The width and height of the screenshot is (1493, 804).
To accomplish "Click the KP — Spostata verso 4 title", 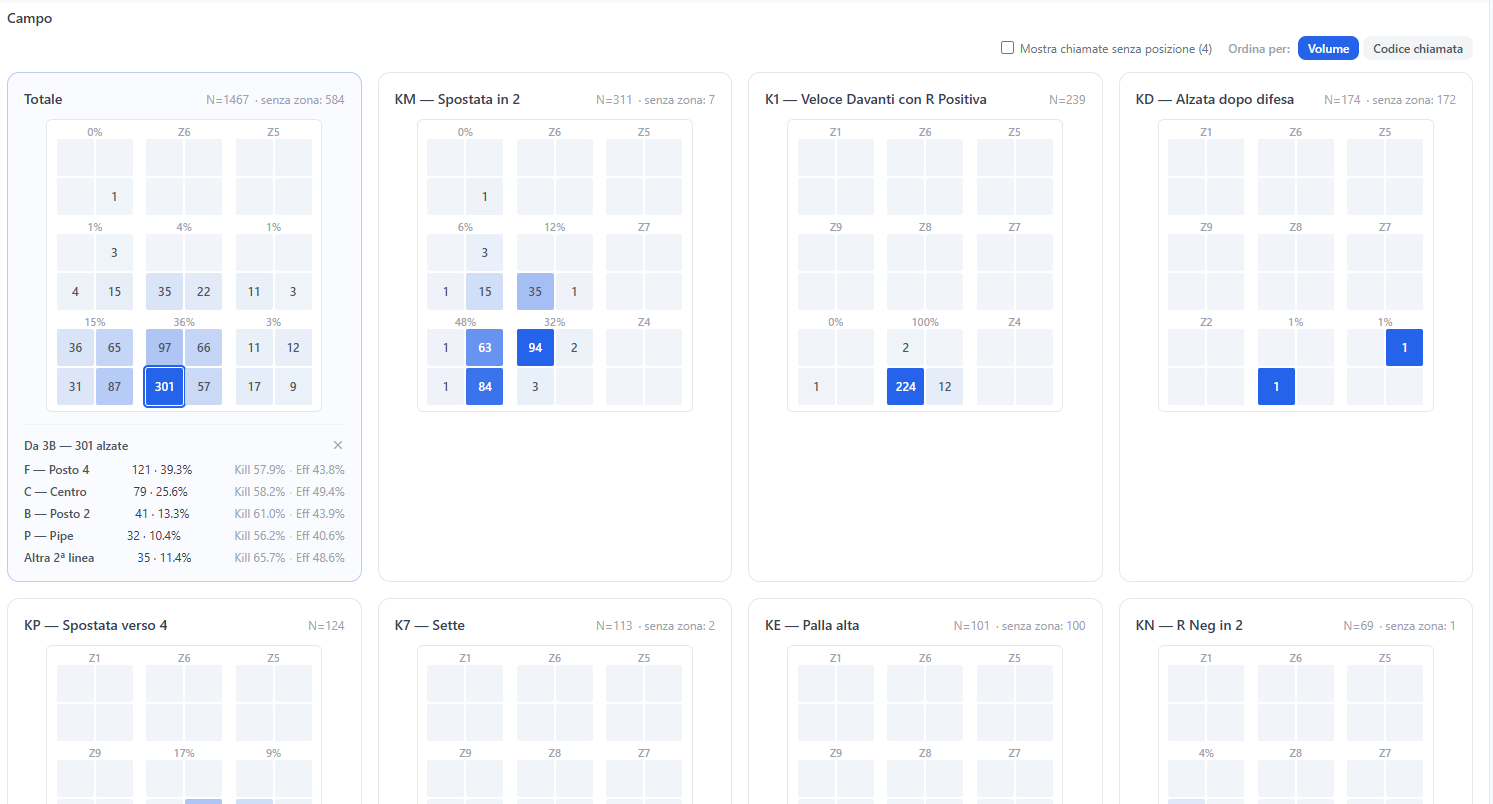I will (96, 625).
